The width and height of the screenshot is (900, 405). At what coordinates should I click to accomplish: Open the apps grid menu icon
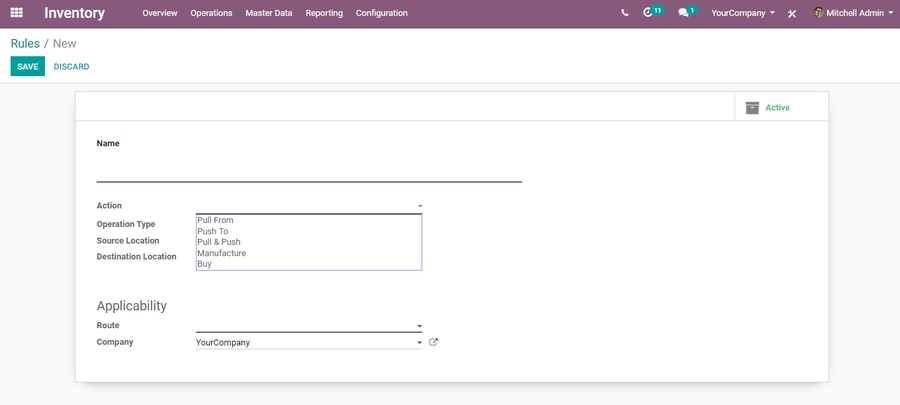[16, 13]
